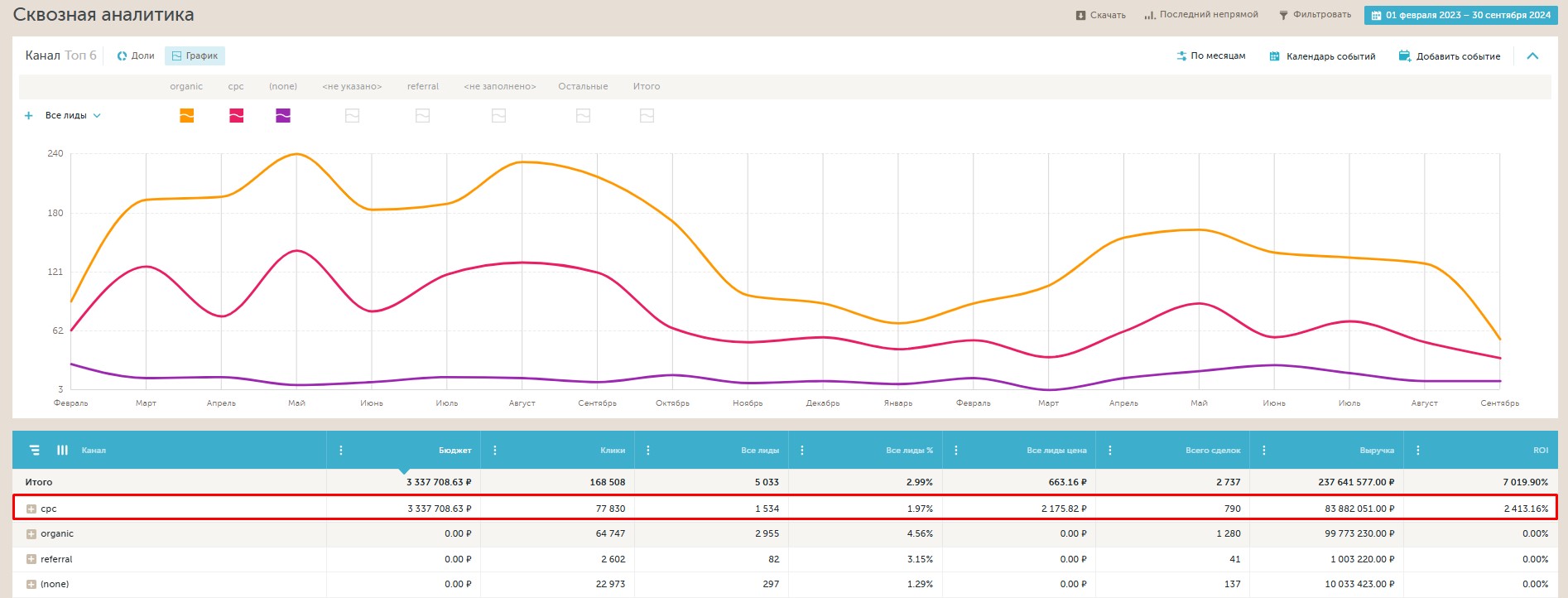This screenshot has width=1568, height=598.
Task: Open the Бюджет column options menu
Action: [341, 451]
